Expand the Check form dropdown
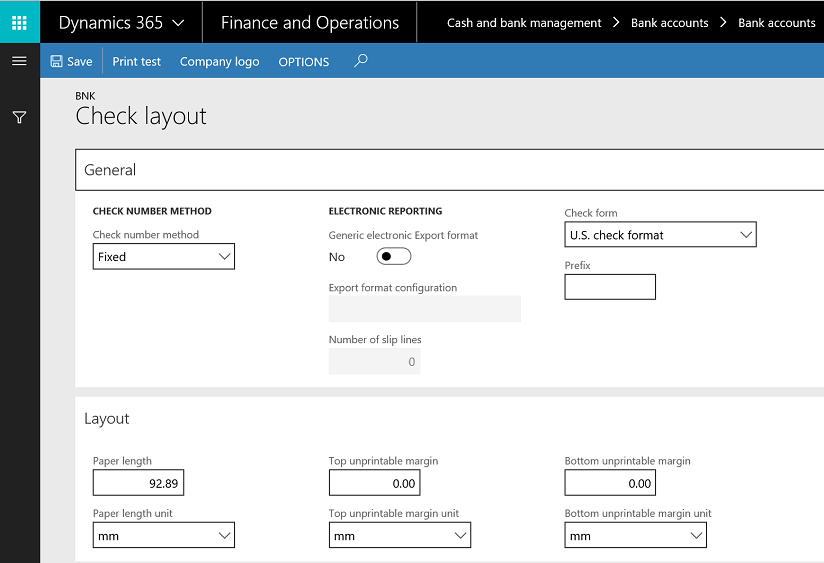824x563 pixels. [x=660, y=234]
